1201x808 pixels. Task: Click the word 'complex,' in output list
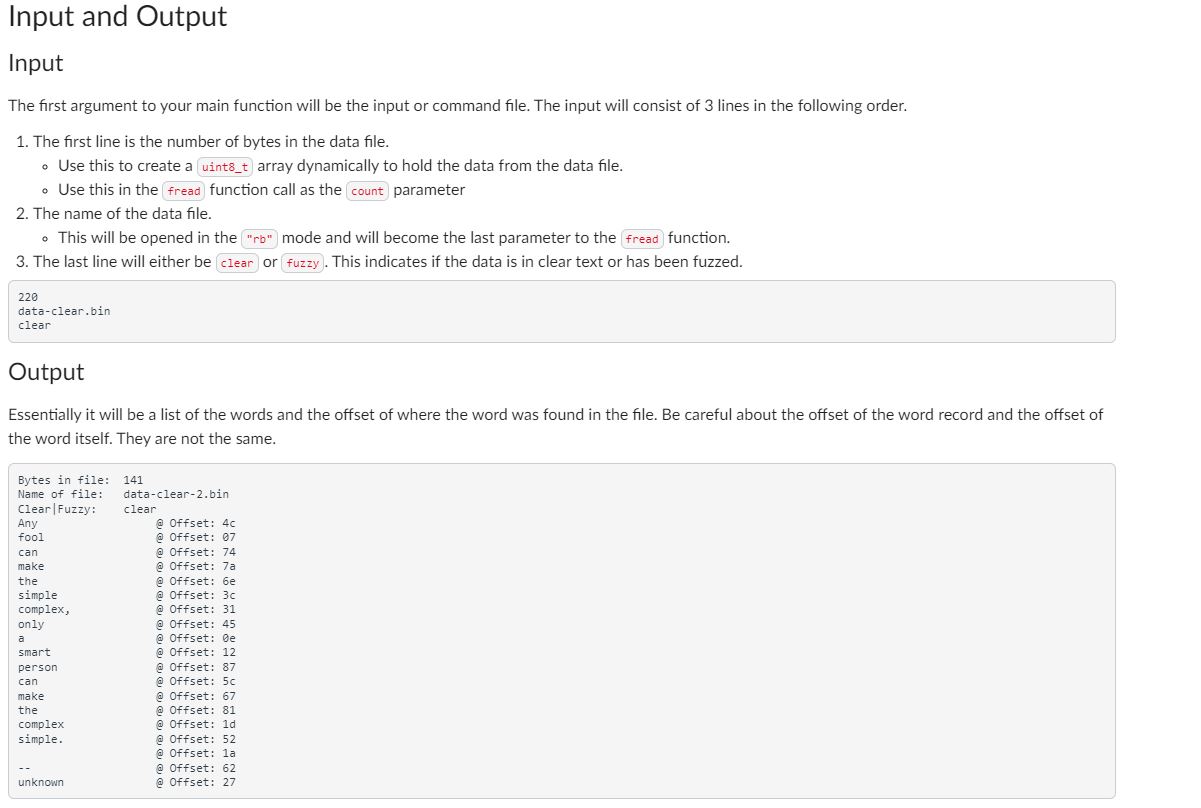coord(44,609)
